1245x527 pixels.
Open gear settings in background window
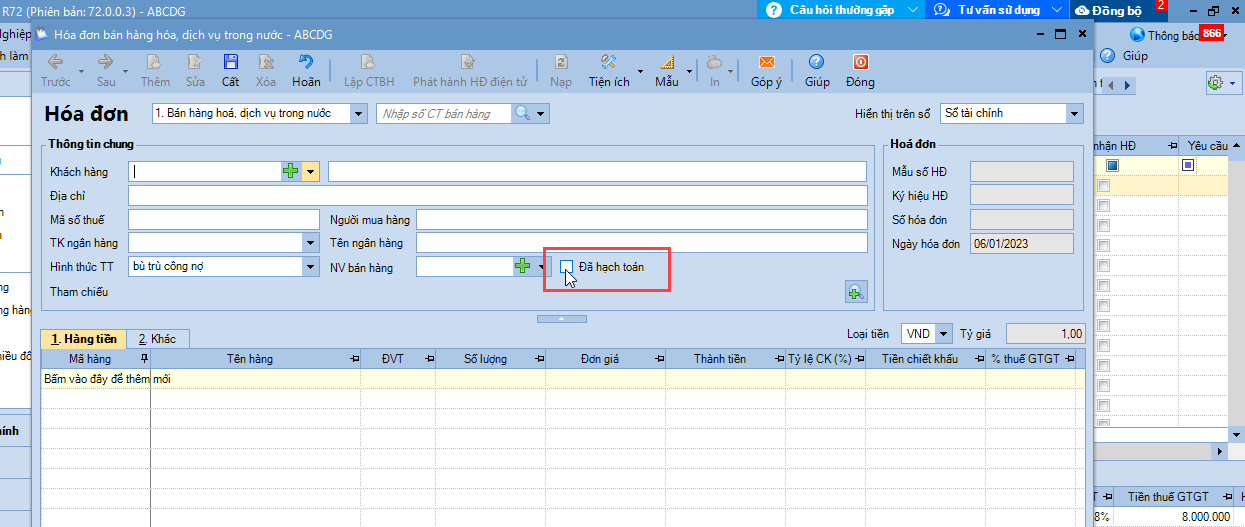(x=1215, y=83)
